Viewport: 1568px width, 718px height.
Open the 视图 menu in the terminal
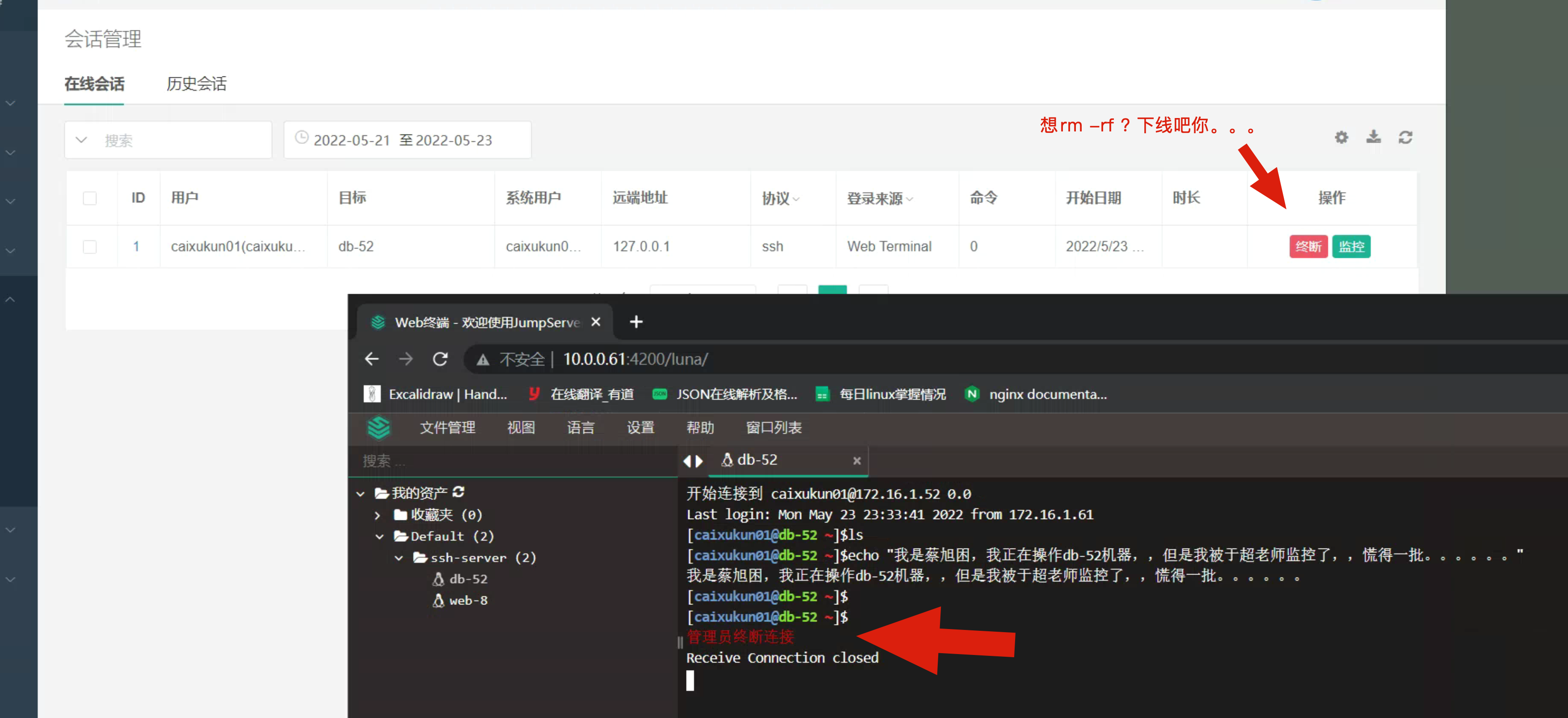(x=521, y=427)
